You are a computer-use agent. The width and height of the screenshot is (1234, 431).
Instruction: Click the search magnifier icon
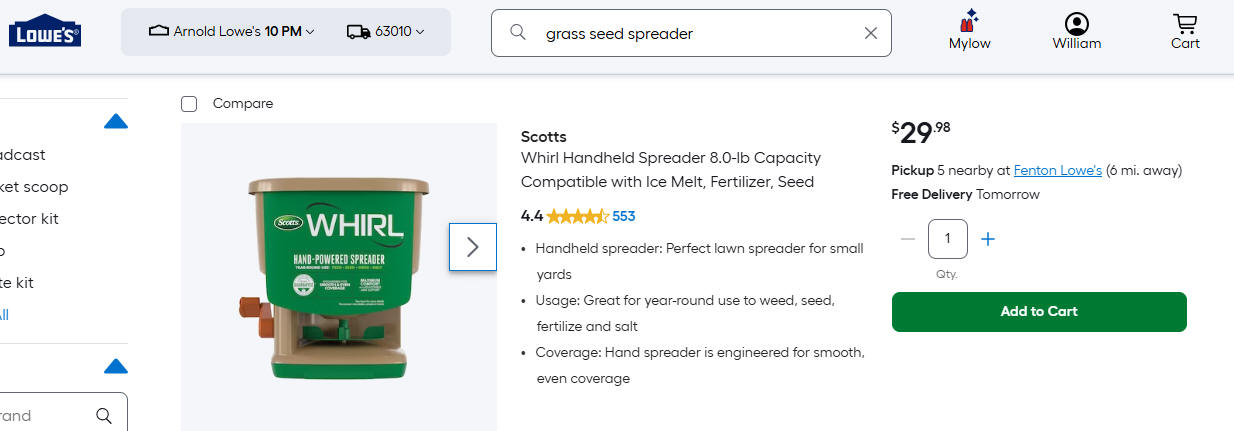point(518,33)
